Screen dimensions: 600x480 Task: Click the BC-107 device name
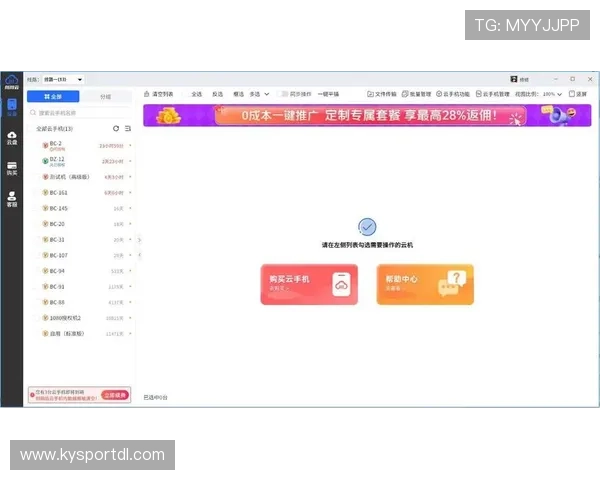(59, 255)
